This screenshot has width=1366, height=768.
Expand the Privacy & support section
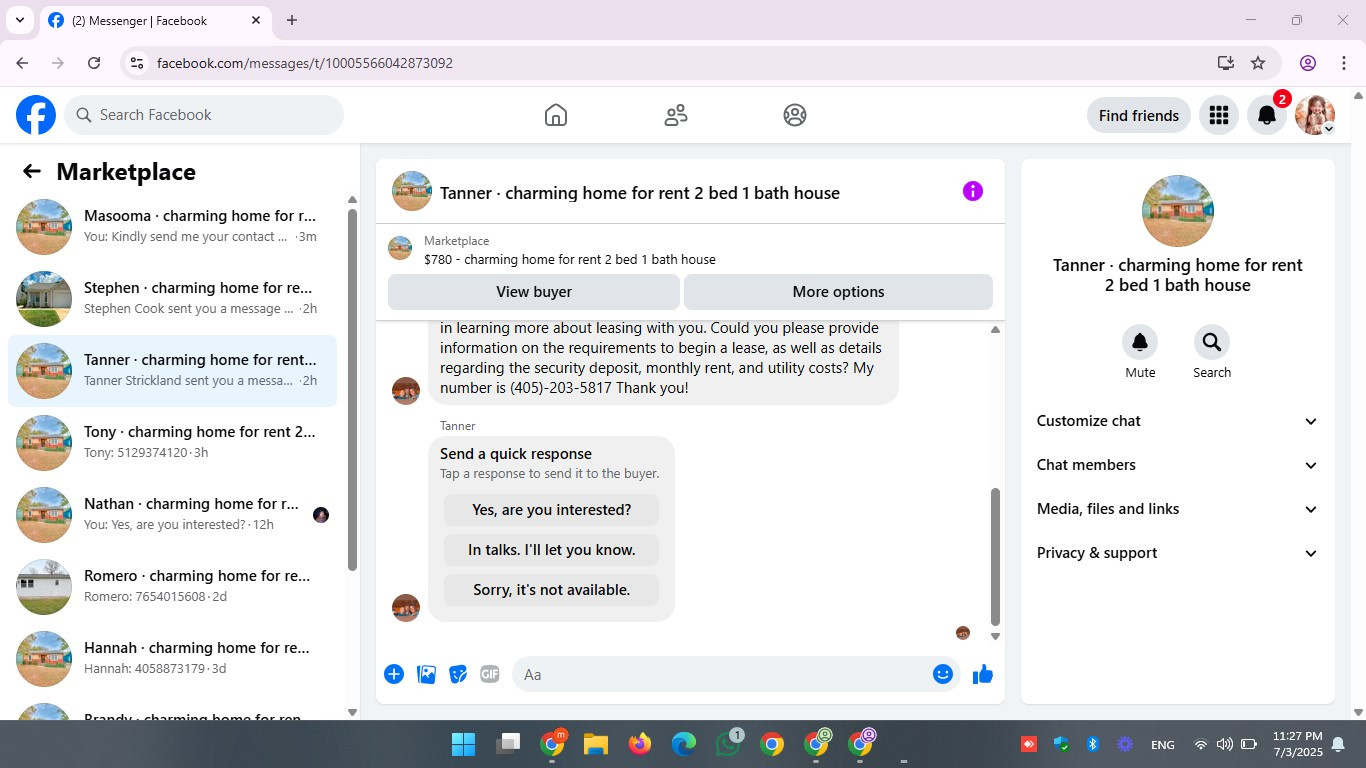(1178, 553)
